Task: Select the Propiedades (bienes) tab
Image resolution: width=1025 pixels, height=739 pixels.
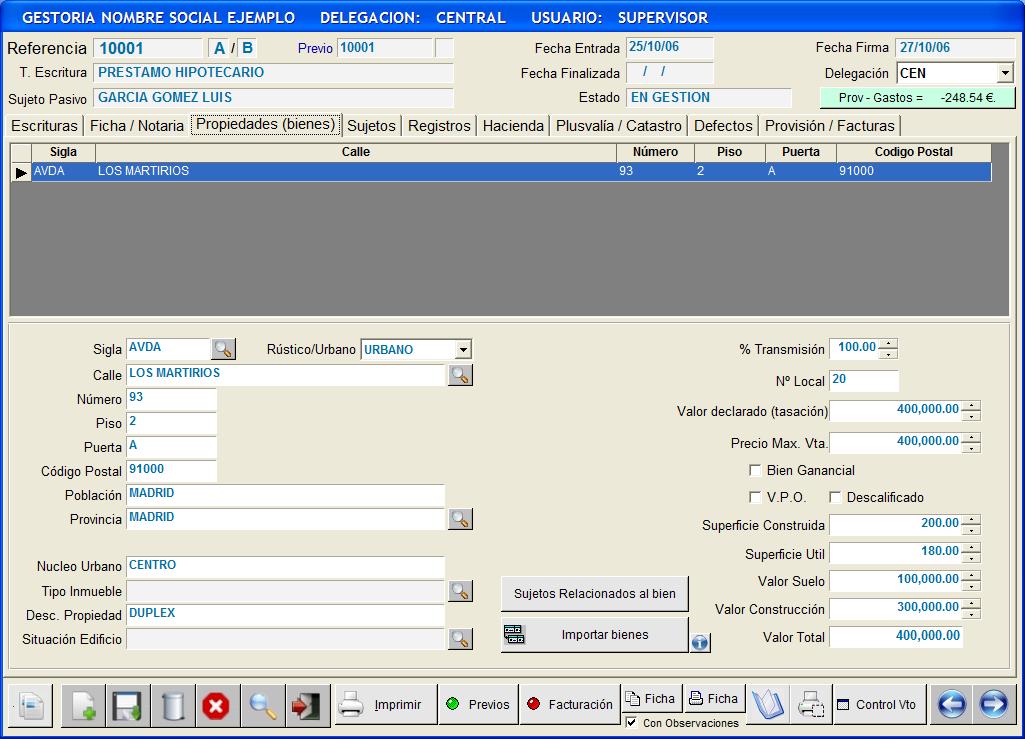Action: click(265, 124)
